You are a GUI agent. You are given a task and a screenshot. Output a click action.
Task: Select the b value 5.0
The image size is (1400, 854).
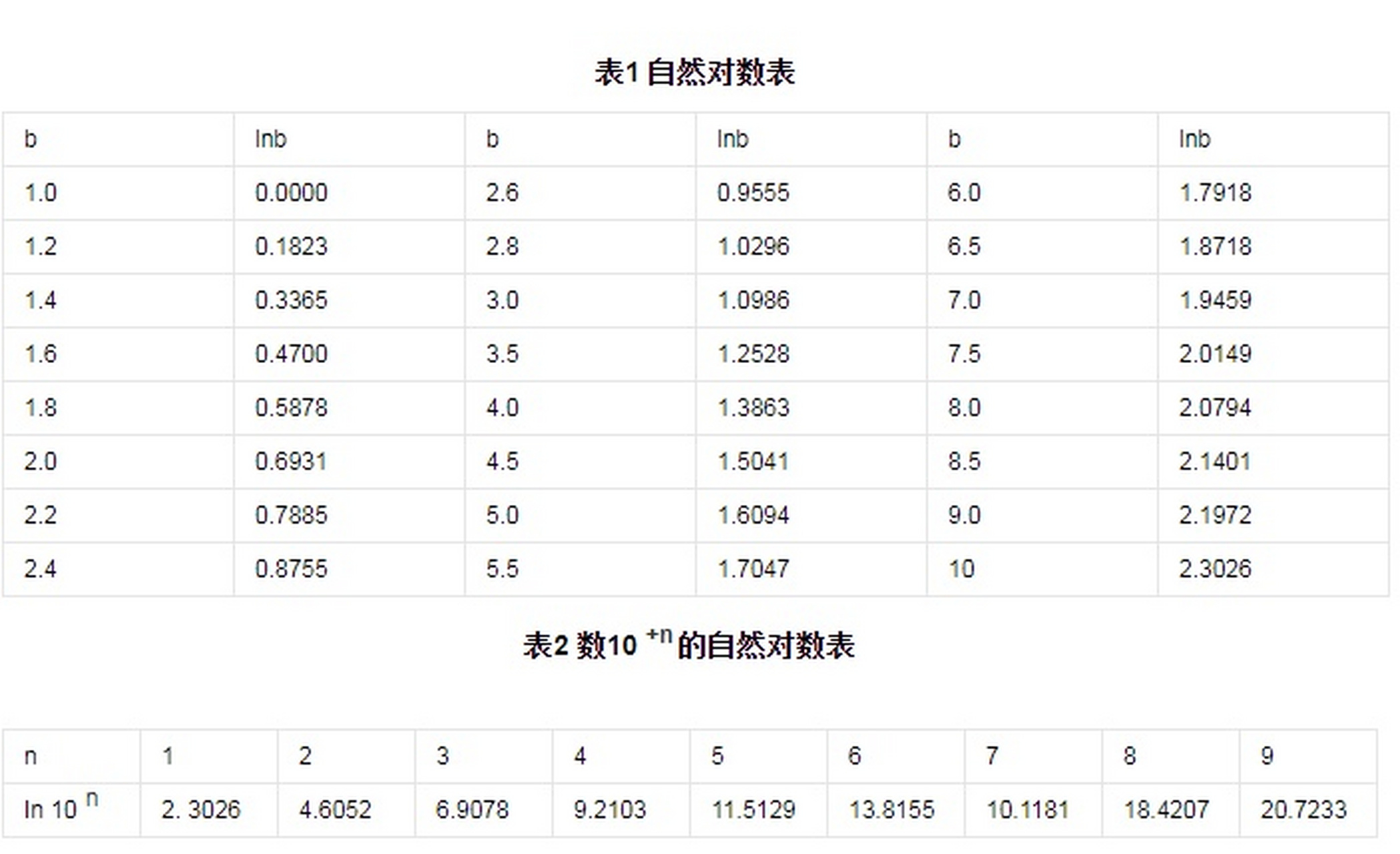(502, 515)
